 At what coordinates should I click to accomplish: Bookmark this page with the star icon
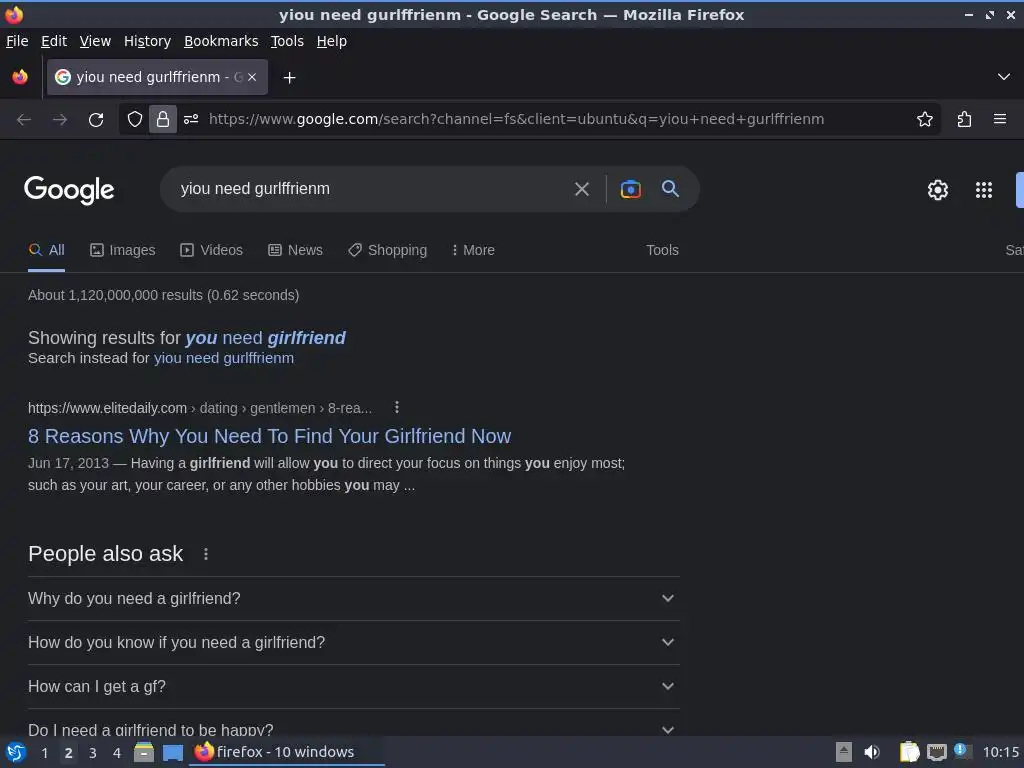pyautogui.click(x=924, y=119)
